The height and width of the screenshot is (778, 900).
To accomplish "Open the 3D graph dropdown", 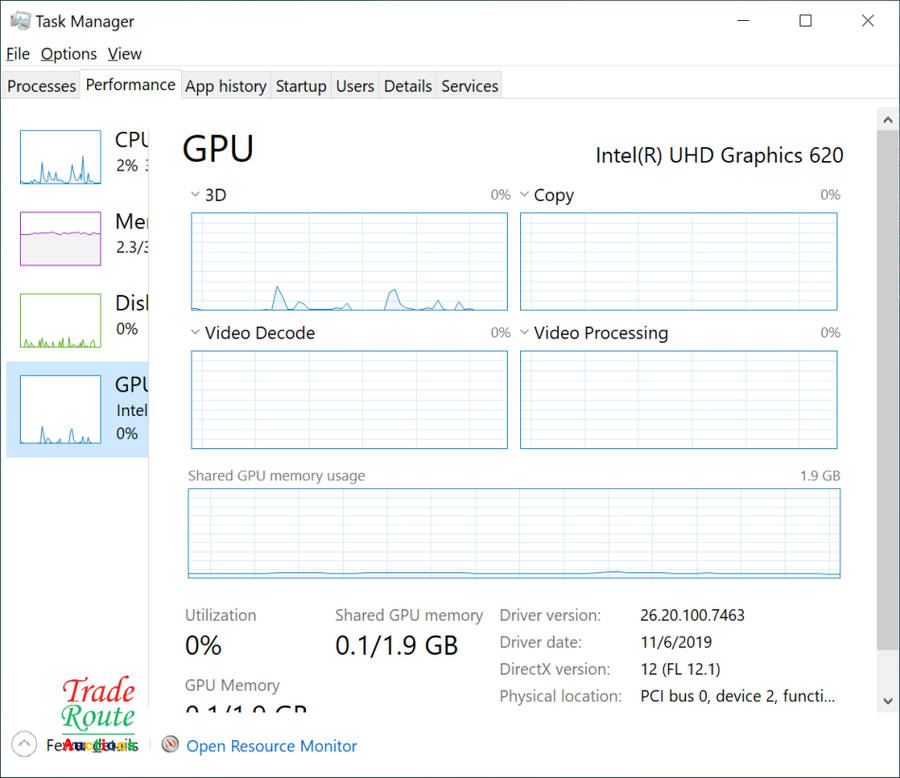I will (x=194, y=195).
